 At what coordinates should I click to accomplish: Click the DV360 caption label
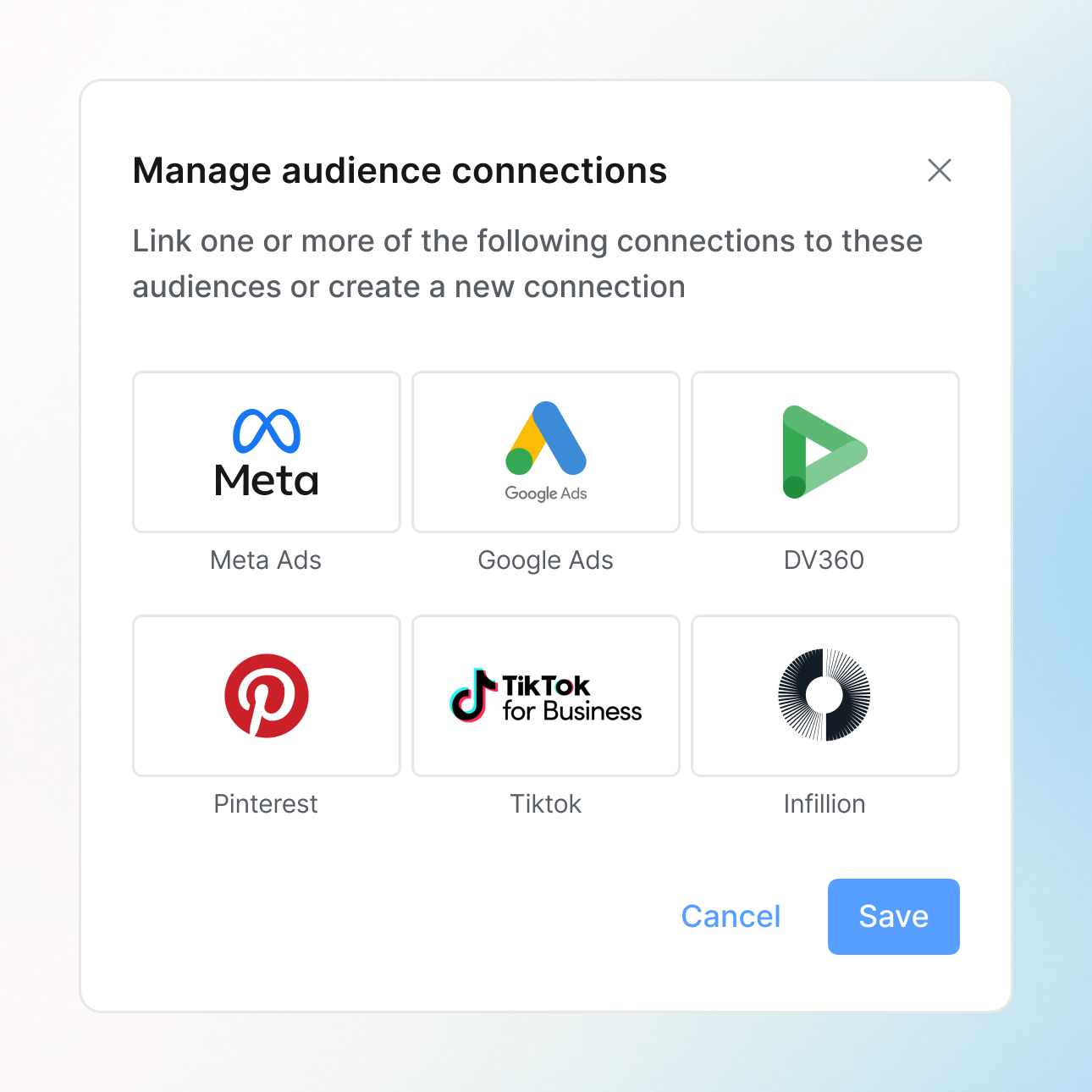pos(825,560)
